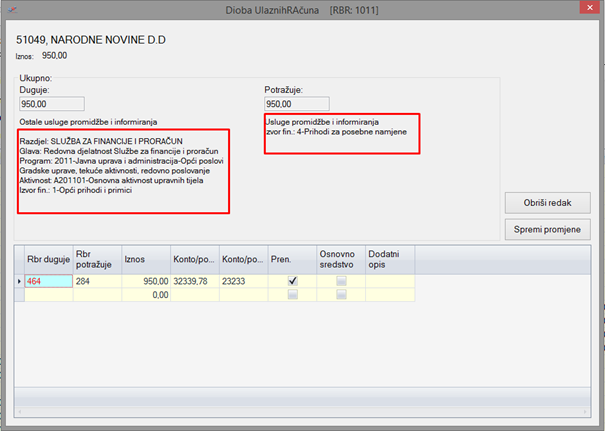605x431 pixels.
Task: Click the Konto cell with 23233
Action: coord(243,282)
